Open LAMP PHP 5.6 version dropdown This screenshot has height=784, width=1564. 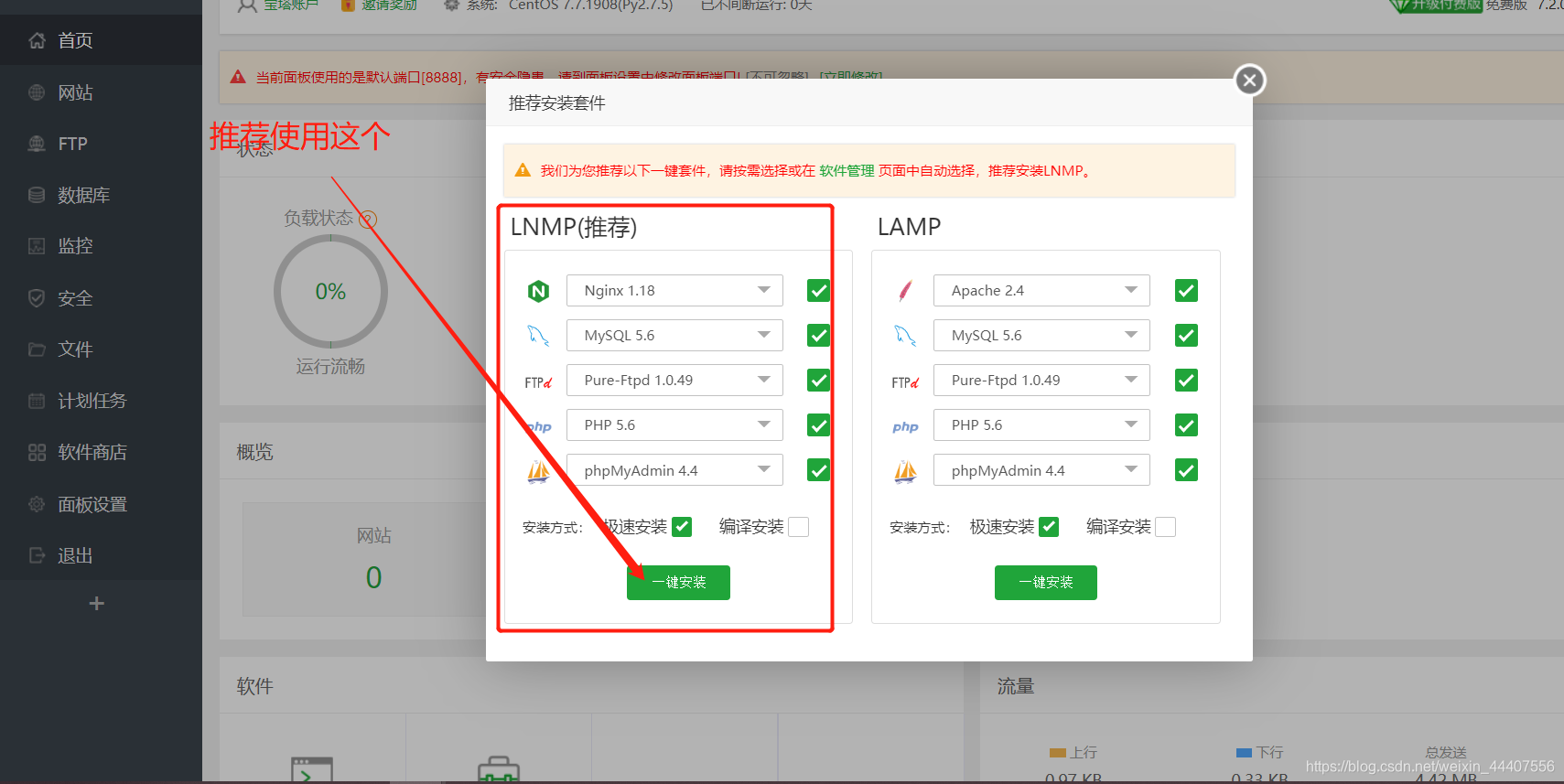(x=1041, y=425)
